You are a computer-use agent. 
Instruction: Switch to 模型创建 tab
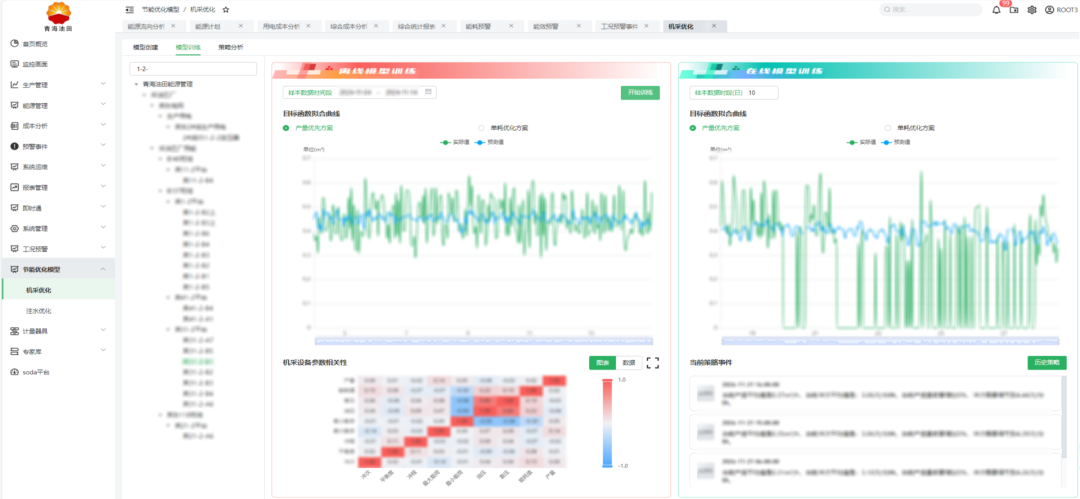(145, 48)
